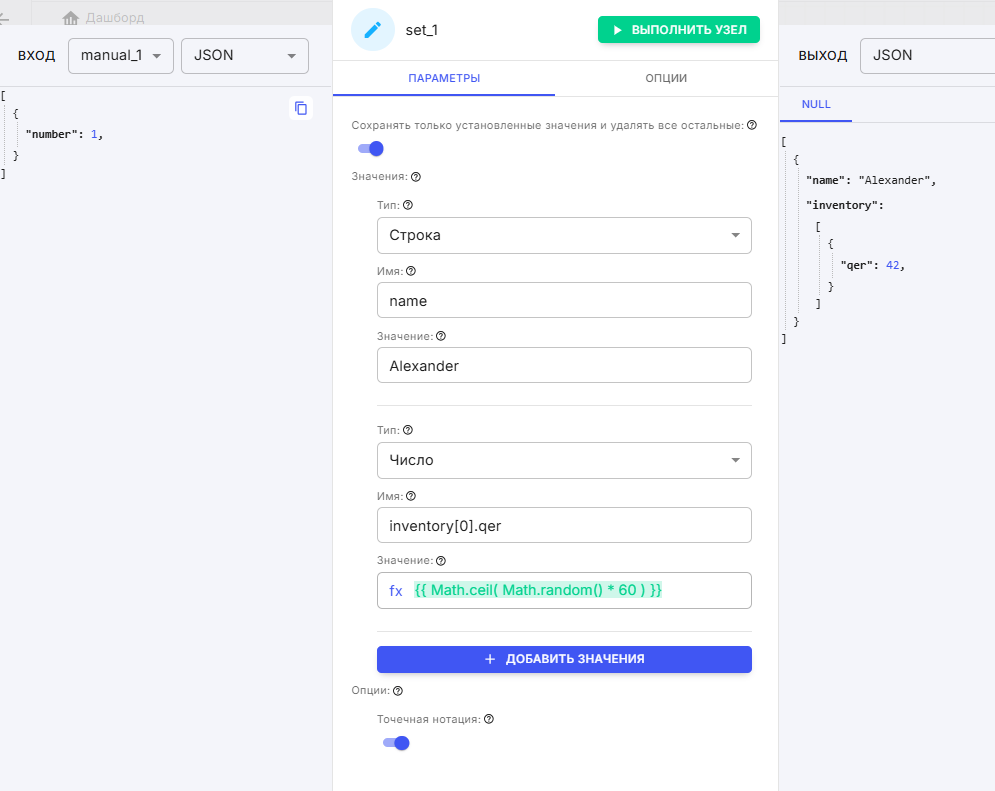Disable the Точечная нотация switch
This screenshot has width=995, height=791.
point(397,743)
